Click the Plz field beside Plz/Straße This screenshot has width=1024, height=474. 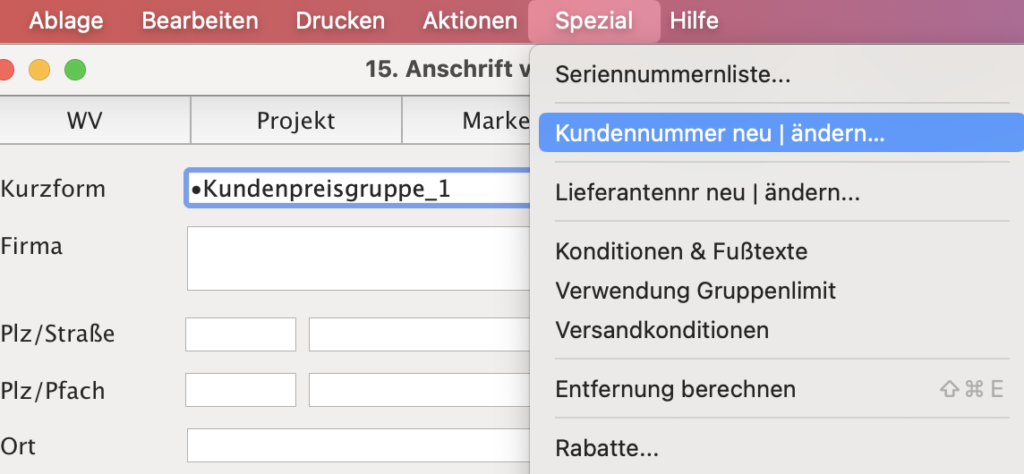coord(240,334)
